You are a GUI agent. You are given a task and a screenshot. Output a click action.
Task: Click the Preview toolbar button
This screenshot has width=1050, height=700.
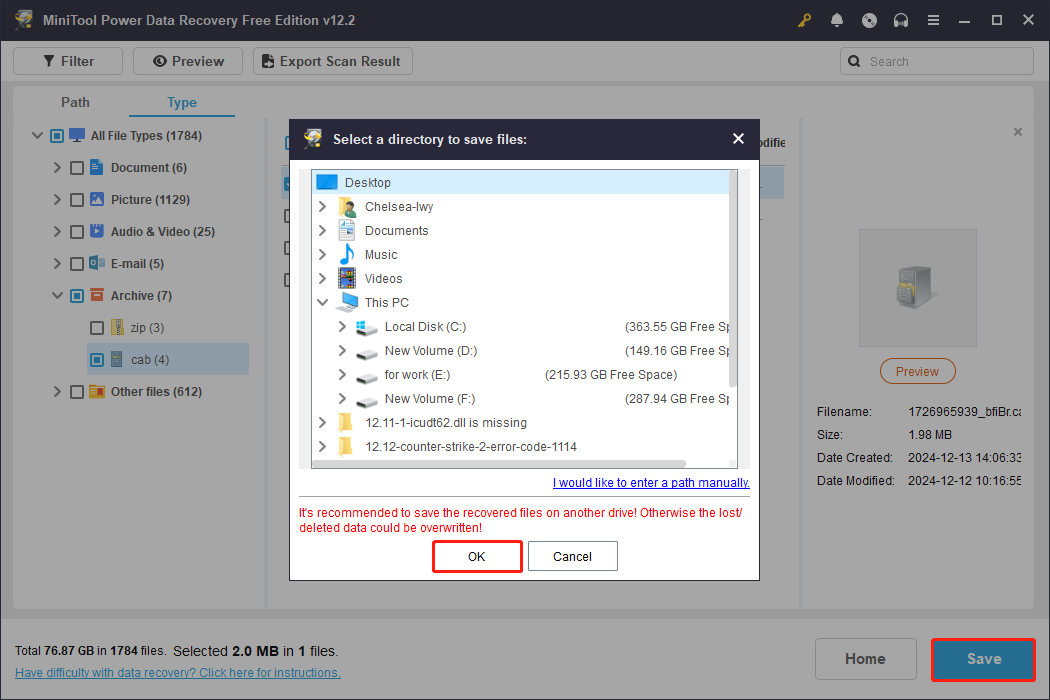tap(188, 61)
